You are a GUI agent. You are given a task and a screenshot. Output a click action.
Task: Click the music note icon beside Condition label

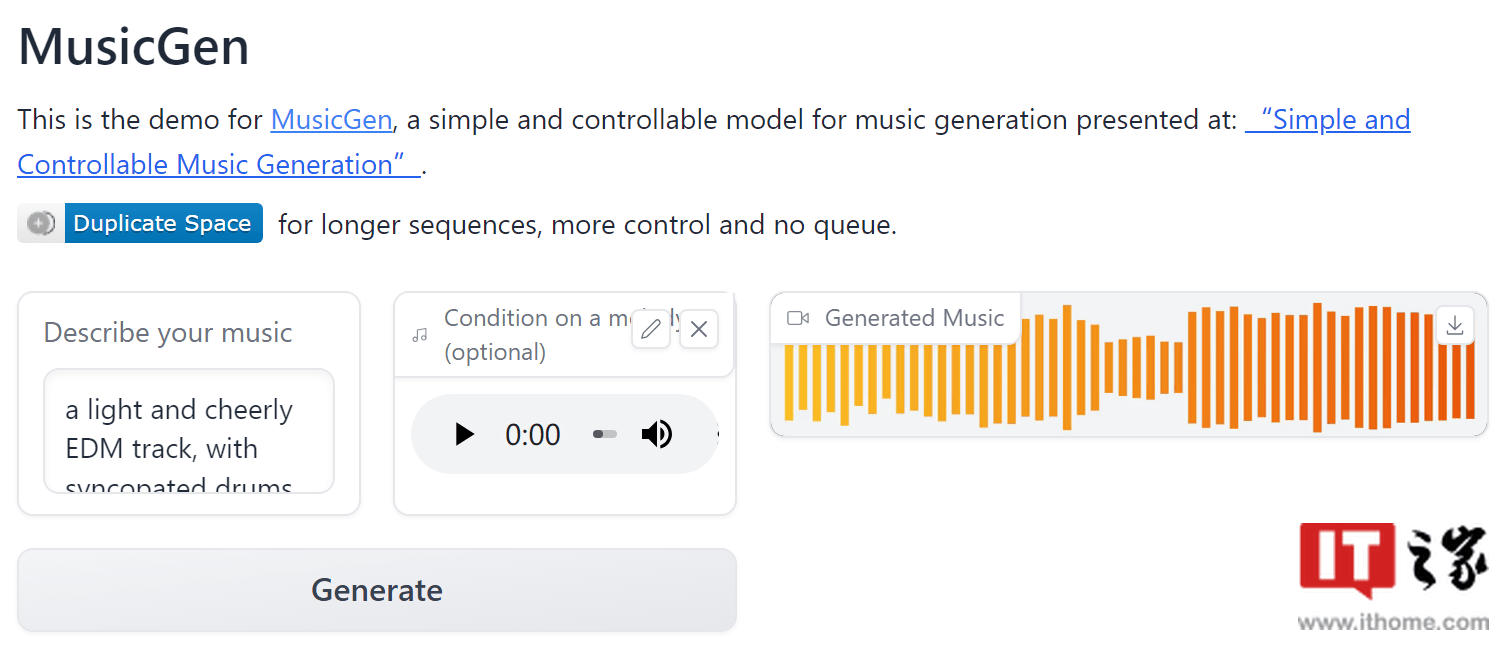point(419,334)
